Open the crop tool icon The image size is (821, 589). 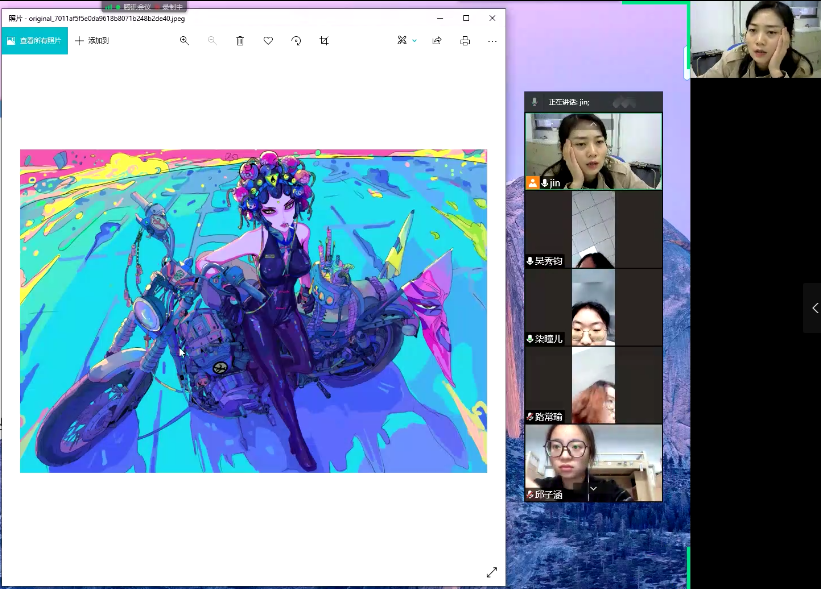pos(324,40)
